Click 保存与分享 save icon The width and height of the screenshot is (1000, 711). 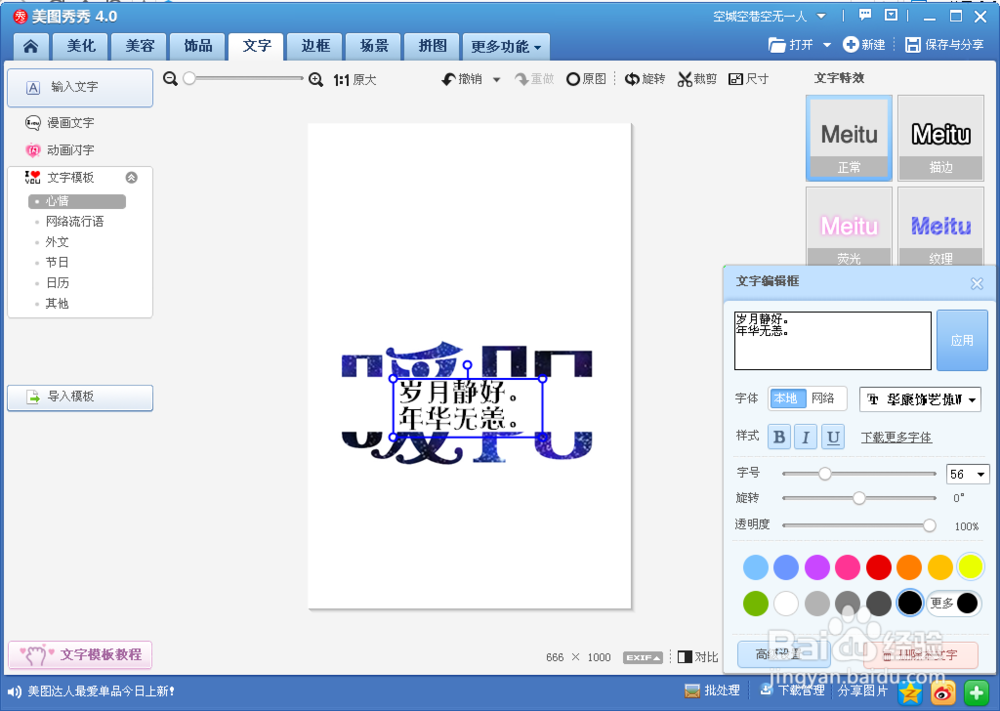(913, 45)
